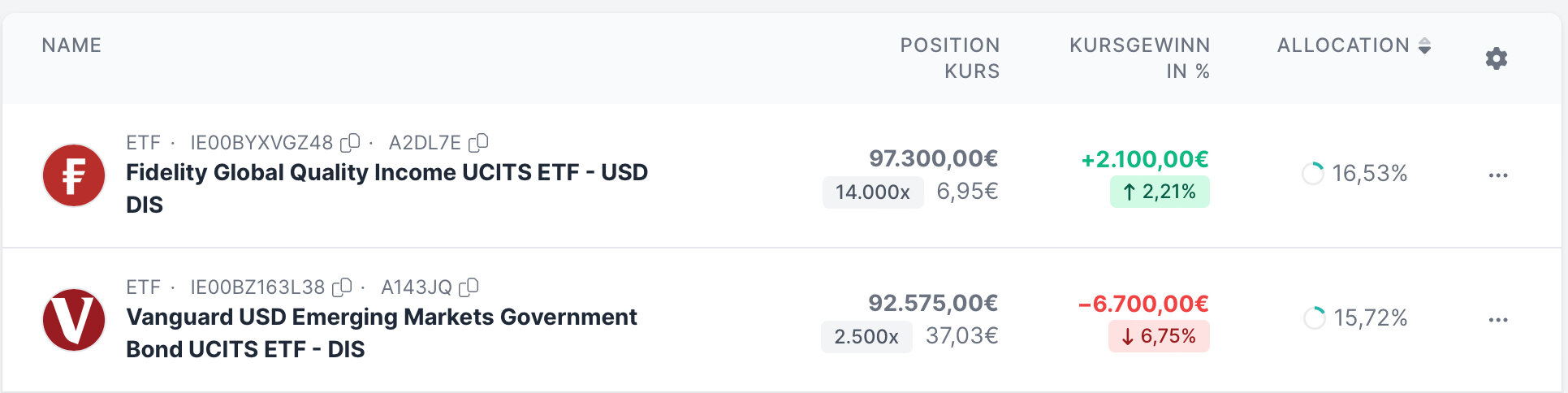Image resolution: width=1568 pixels, height=393 pixels.
Task: Click the Fidelity logo icon
Action: pyautogui.click(x=74, y=175)
